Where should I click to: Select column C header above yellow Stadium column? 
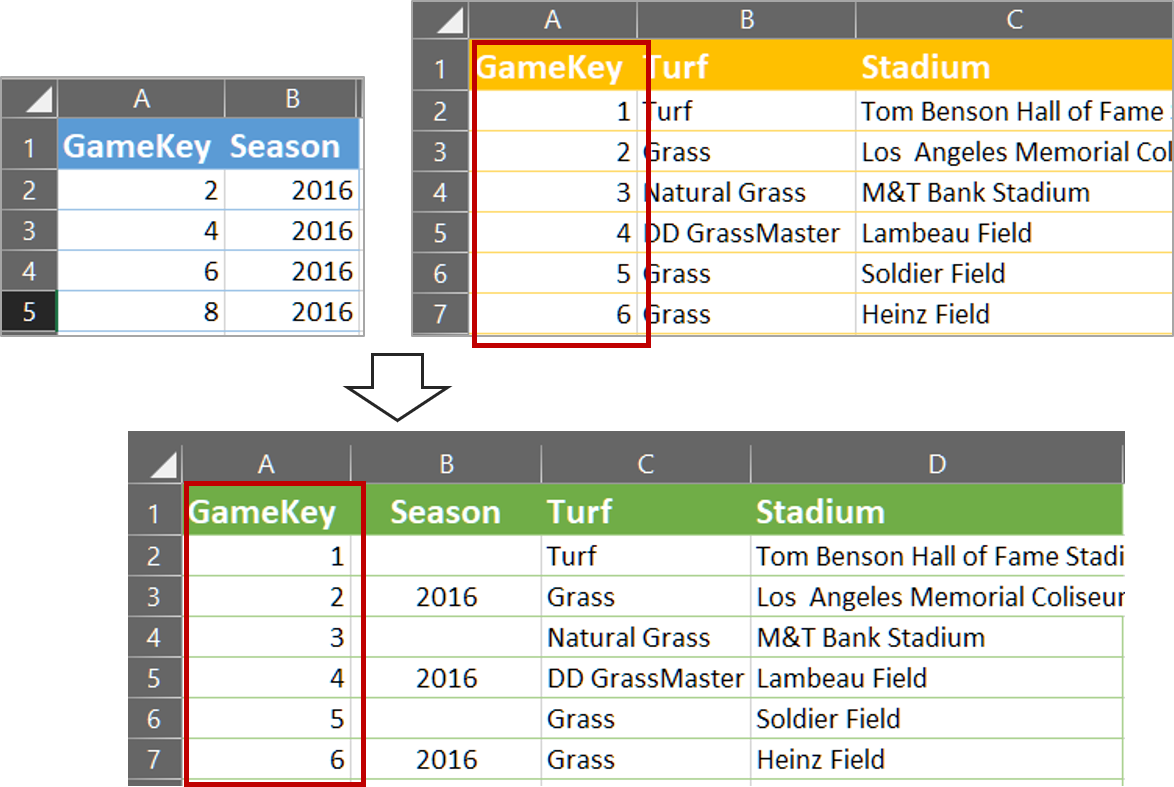pyautogui.click(x=1014, y=19)
